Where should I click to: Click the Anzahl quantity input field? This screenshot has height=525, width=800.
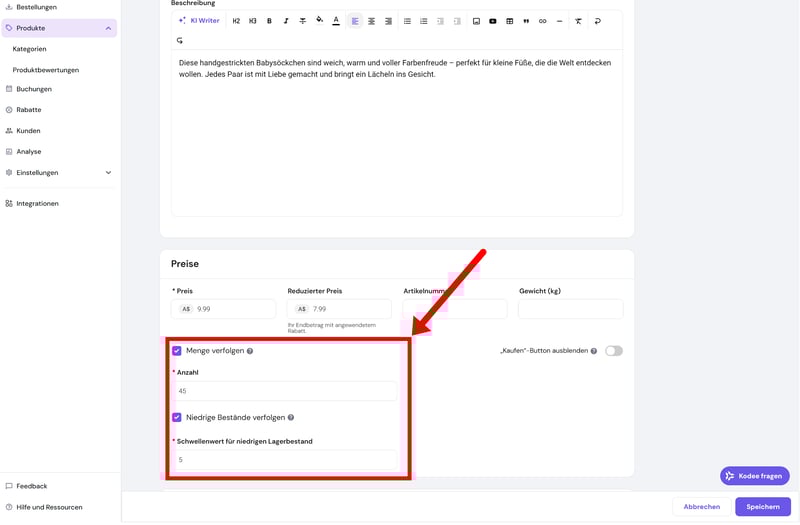tap(285, 391)
